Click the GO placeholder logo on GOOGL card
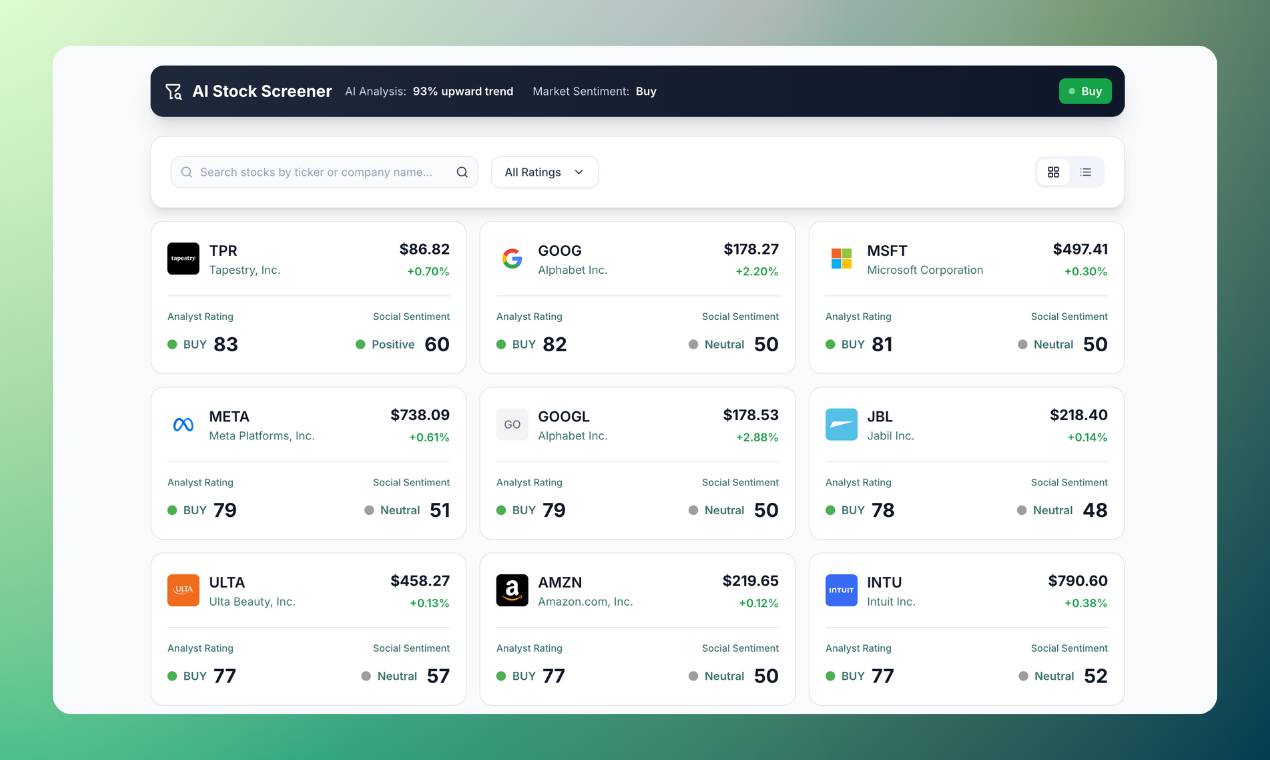The width and height of the screenshot is (1270, 760). pos(512,424)
